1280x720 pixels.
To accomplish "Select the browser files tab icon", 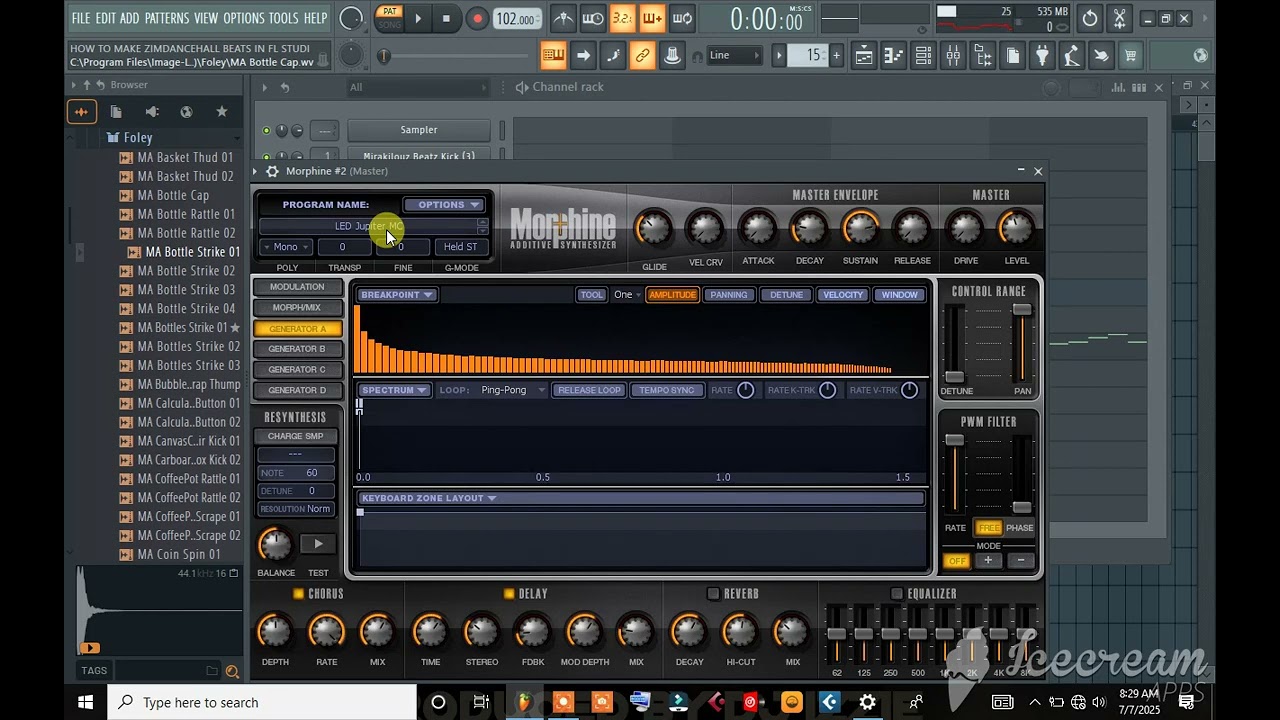I will (116, 112).
